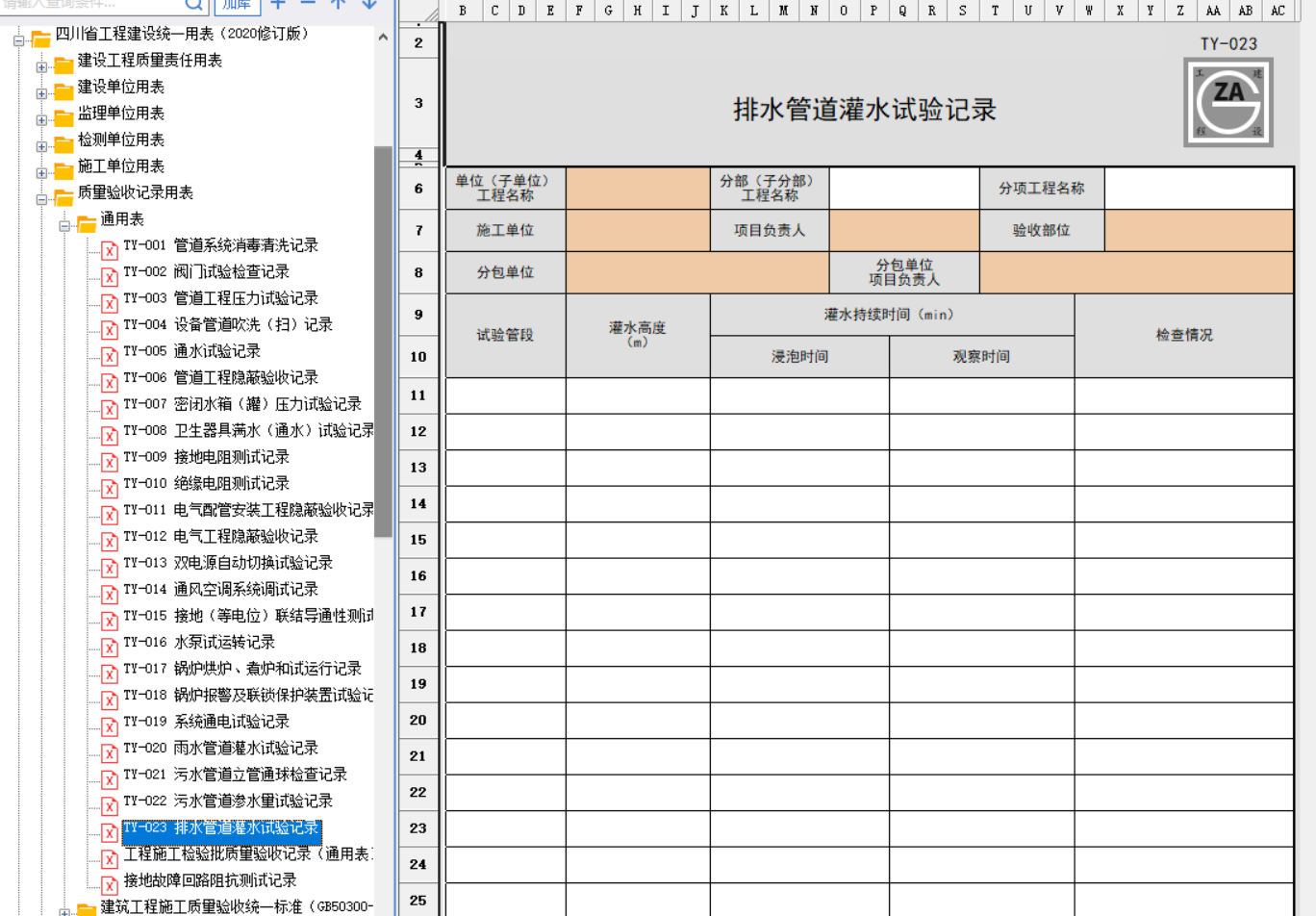Select TY-020 雨水管道灌水试验记录
The image size is (1316, 916).
coord(245,748)
